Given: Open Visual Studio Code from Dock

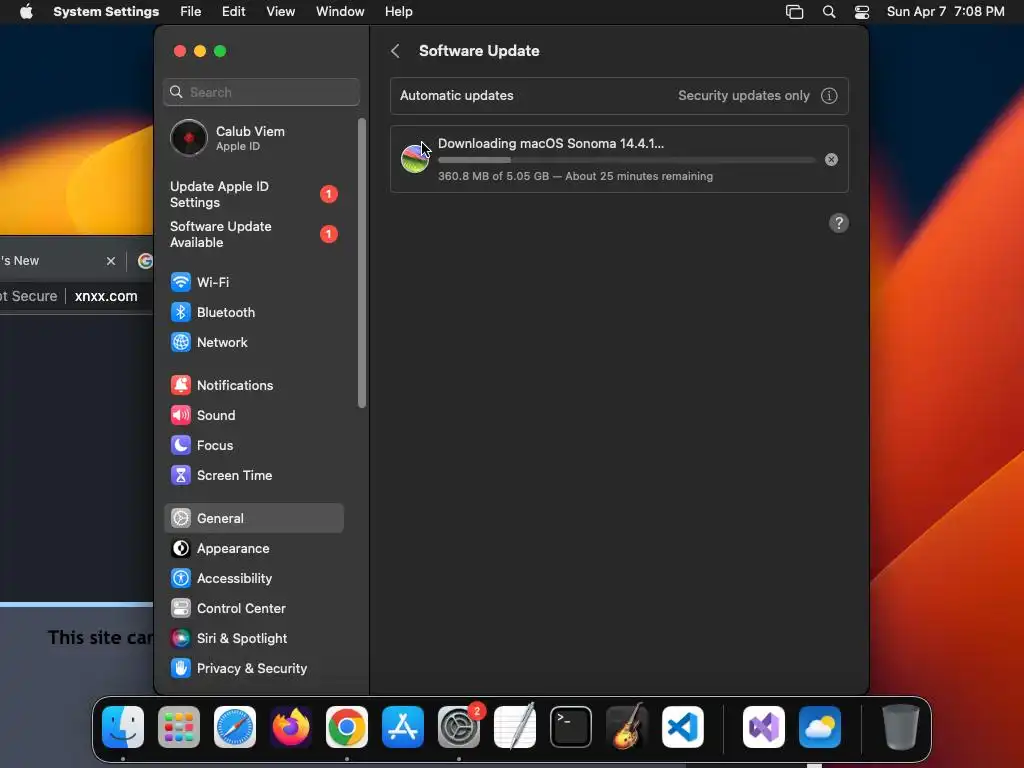Looking at the screenshot, I should [x=683, y=727].
